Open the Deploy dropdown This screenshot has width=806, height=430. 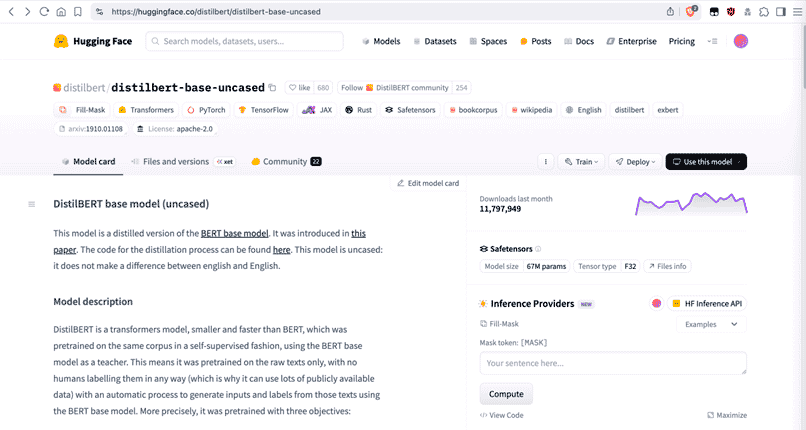(x=635, y=162)
